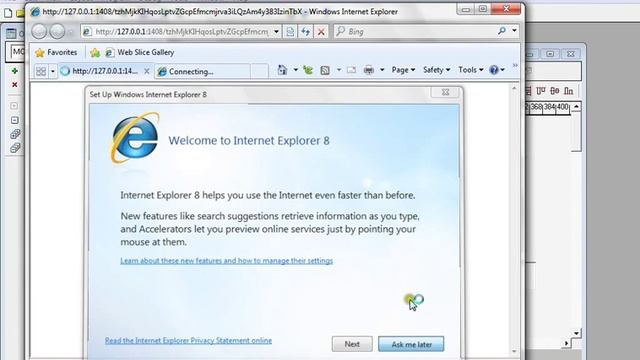Switch to the Connecting... tab

coord(202,71)
